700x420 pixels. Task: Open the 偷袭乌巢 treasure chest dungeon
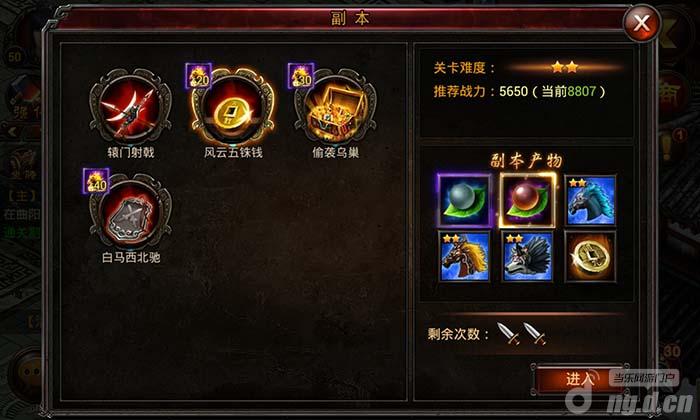click(x=335, y=105)
